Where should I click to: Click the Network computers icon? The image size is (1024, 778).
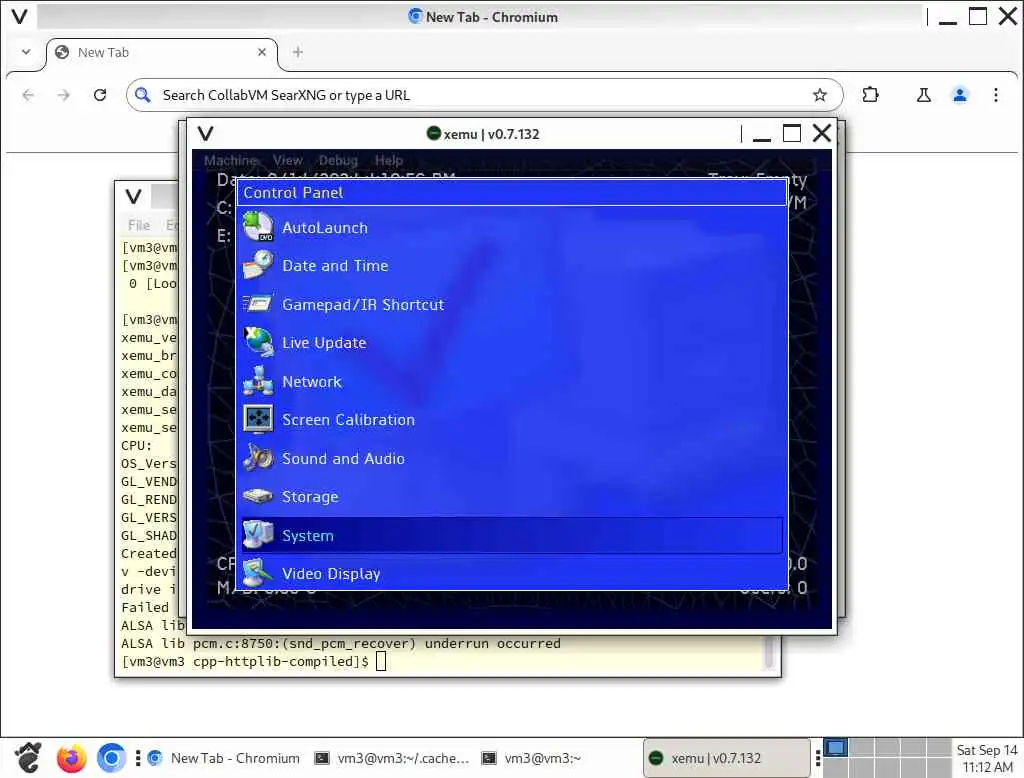click(x=258, y=381)
